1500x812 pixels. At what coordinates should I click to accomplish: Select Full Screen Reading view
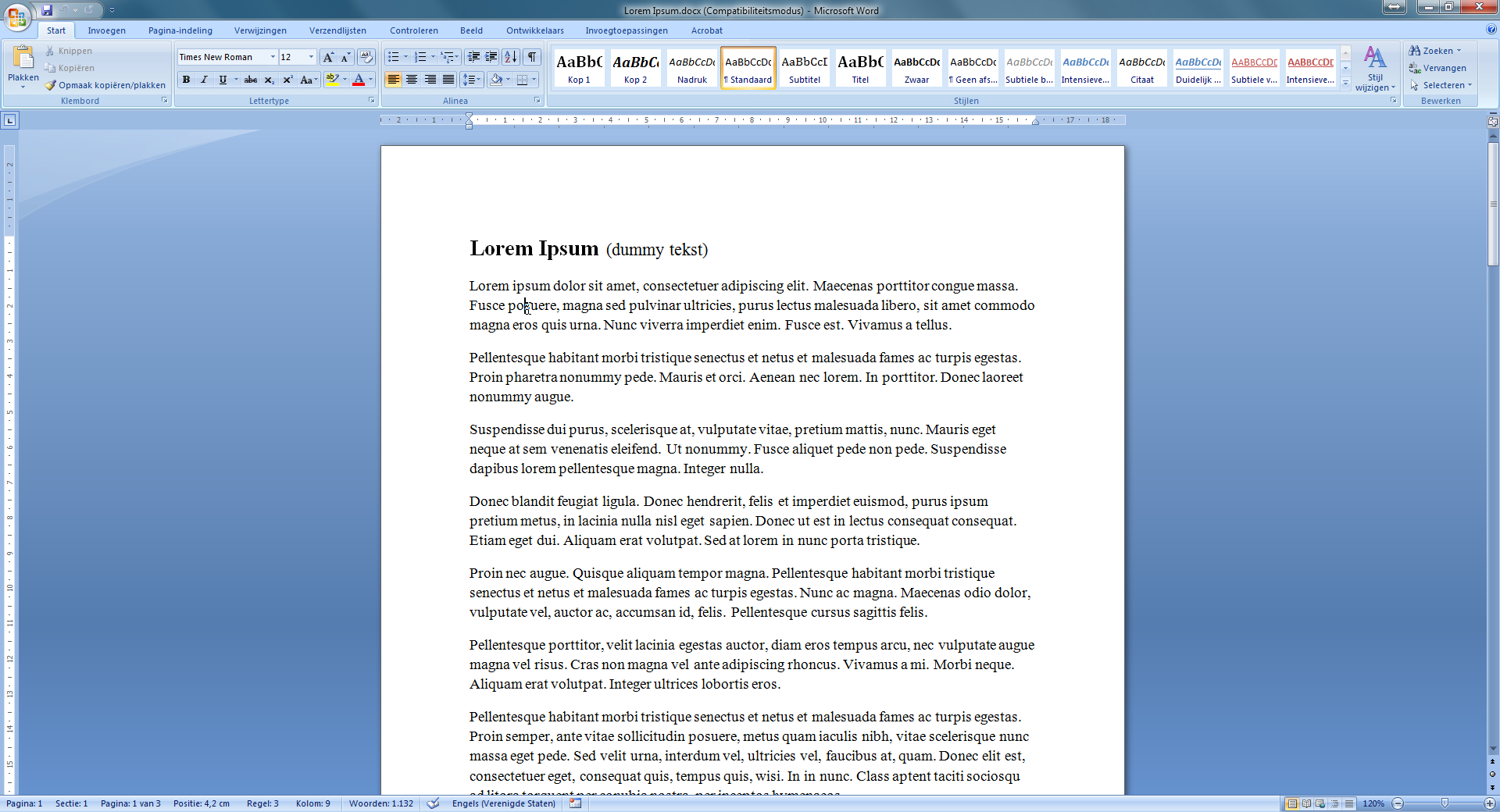[1306, 803]
